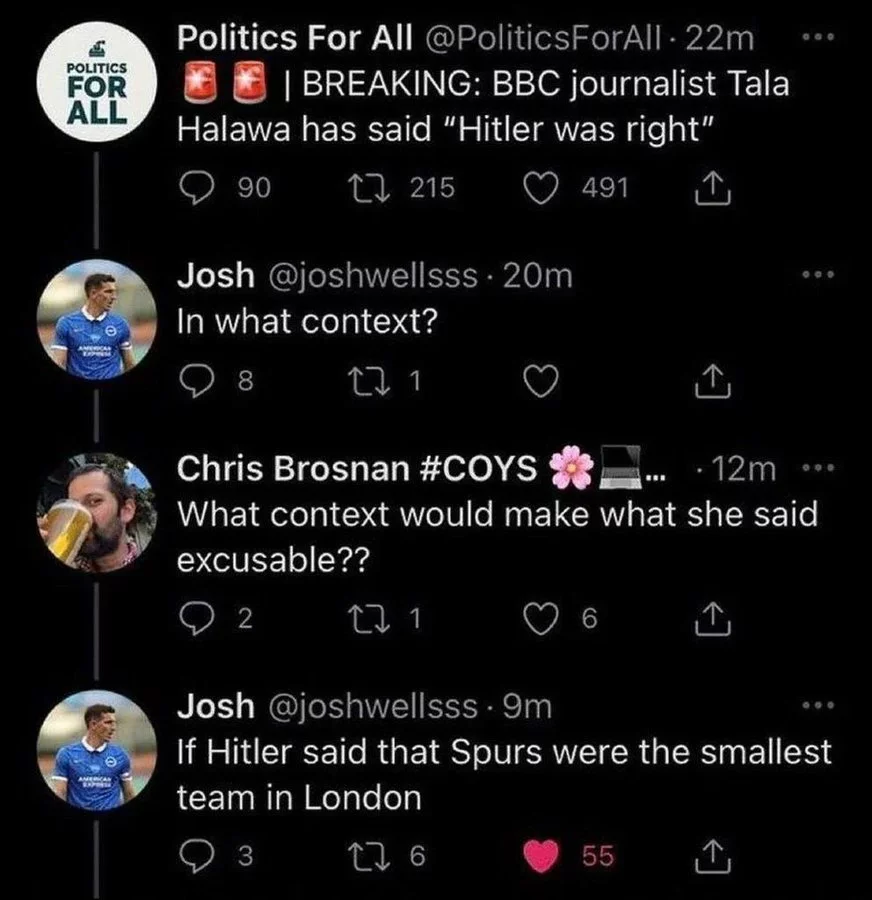Unlike Josh's Spurs tweet with red heart
Screen dimensions: 872x900
pyautogui.click(x=544, y=856)
